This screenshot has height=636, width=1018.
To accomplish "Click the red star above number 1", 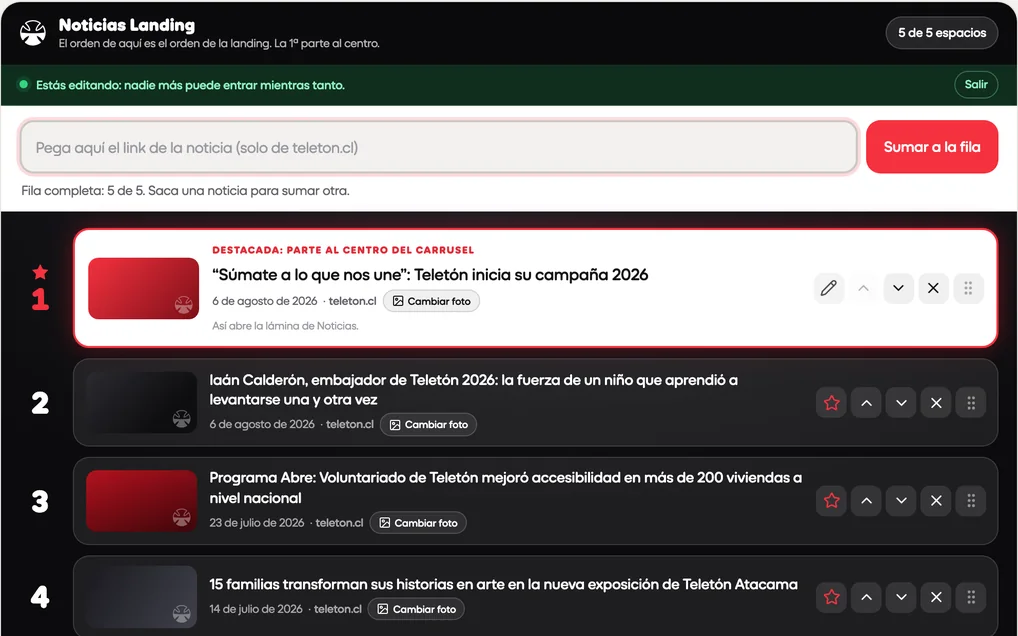I will [x=40, y=272].
